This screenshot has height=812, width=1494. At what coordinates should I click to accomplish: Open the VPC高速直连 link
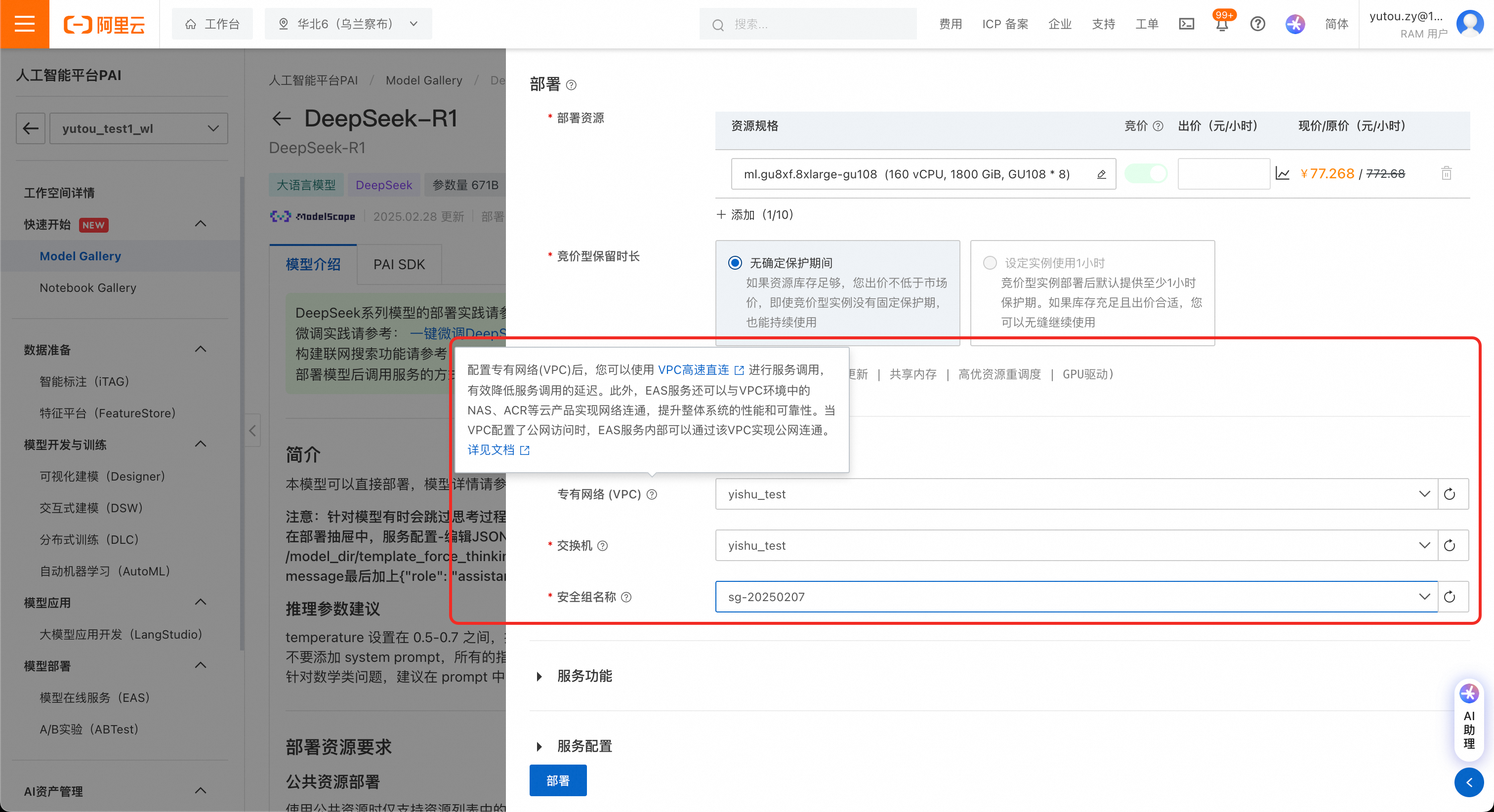tap(694, 370)
